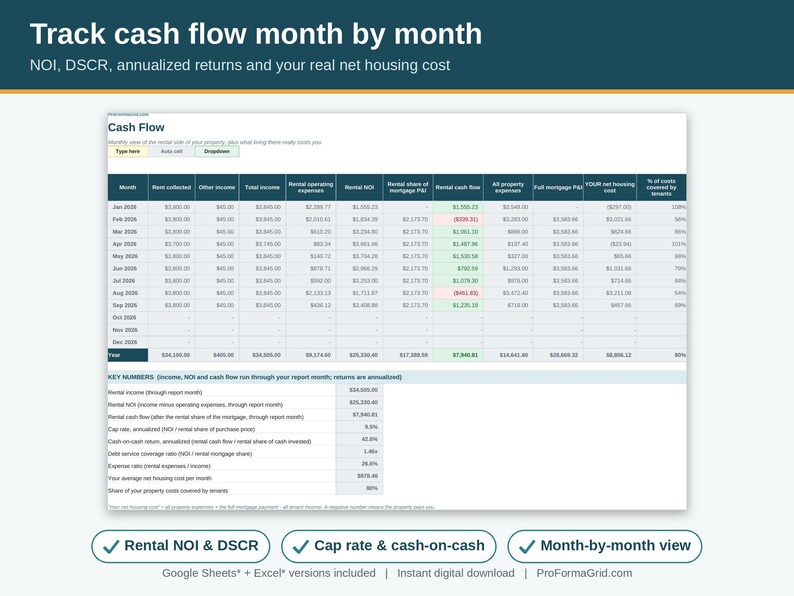Click the 'Rental operating expenses' column header
Screen dimensions: 794x596
[x=310, y=187]
